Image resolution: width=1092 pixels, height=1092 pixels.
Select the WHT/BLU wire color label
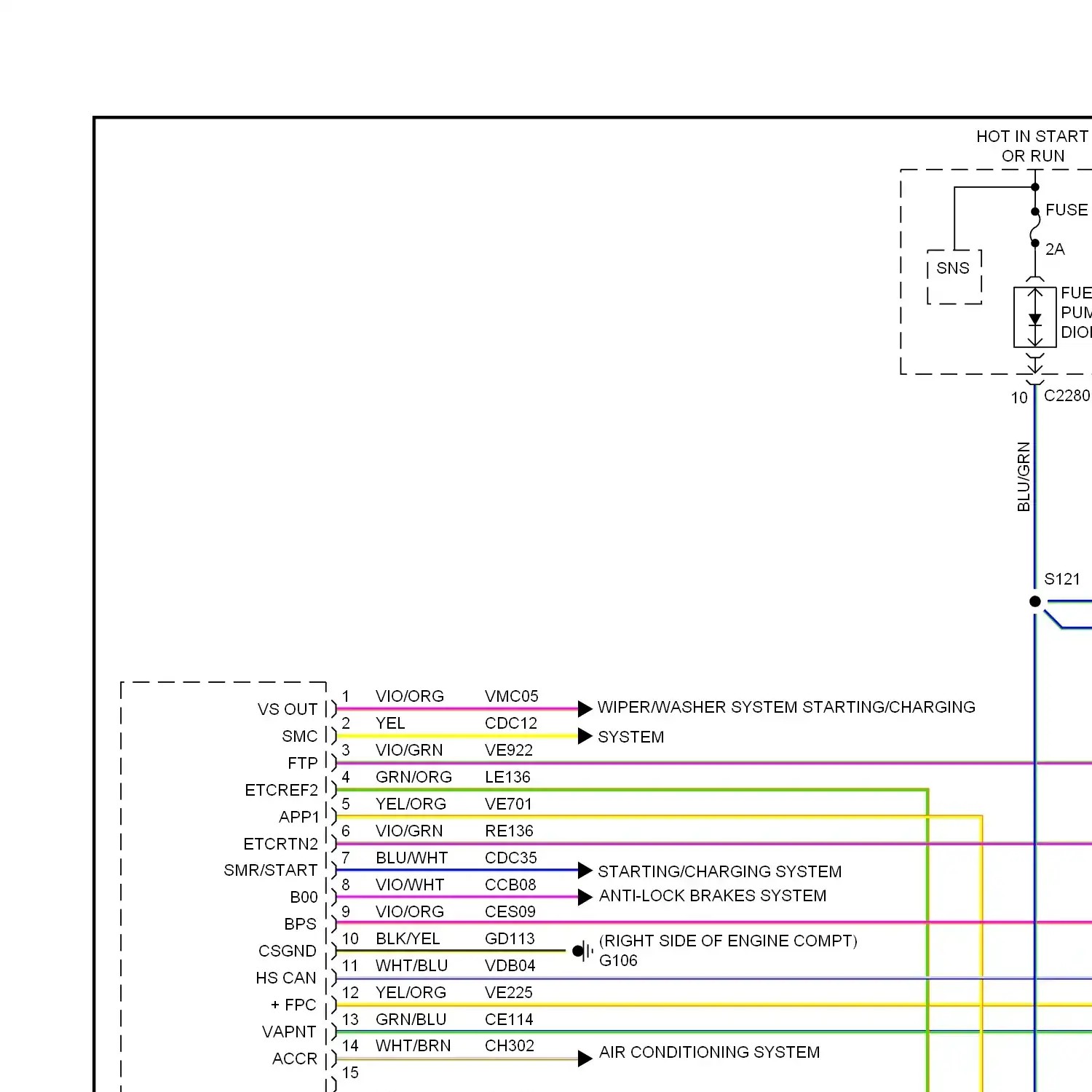[411, 965]
